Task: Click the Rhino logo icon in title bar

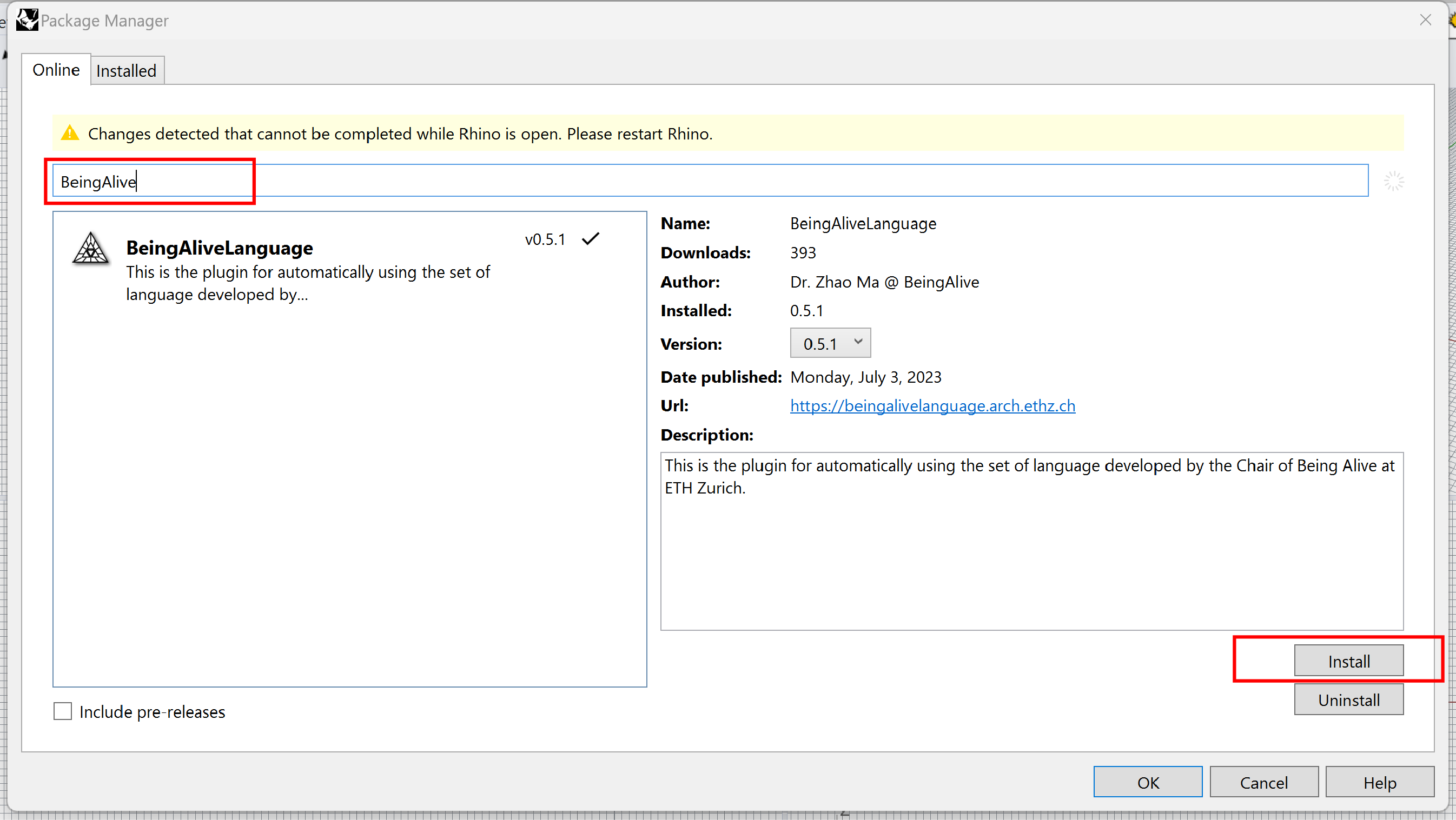Action: coord(27,21)
